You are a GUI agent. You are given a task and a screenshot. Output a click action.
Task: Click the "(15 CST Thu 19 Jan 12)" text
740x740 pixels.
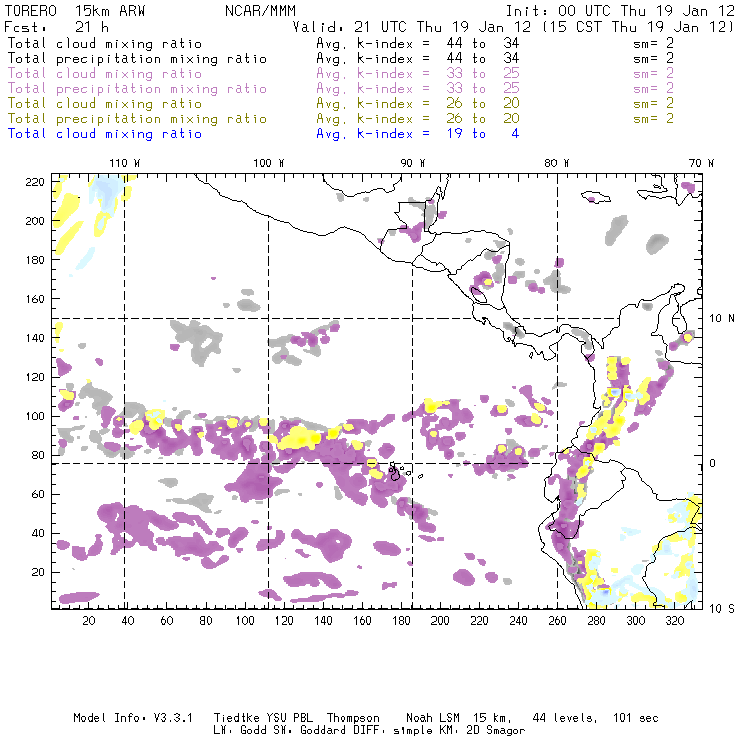tap(637, 27)
